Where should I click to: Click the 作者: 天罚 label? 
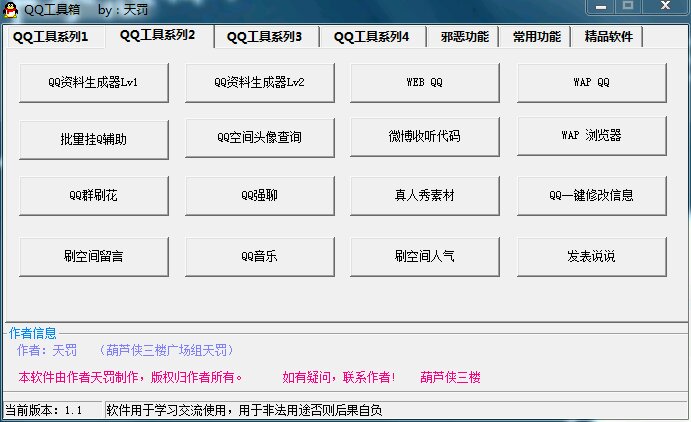(x=47, y=351)
